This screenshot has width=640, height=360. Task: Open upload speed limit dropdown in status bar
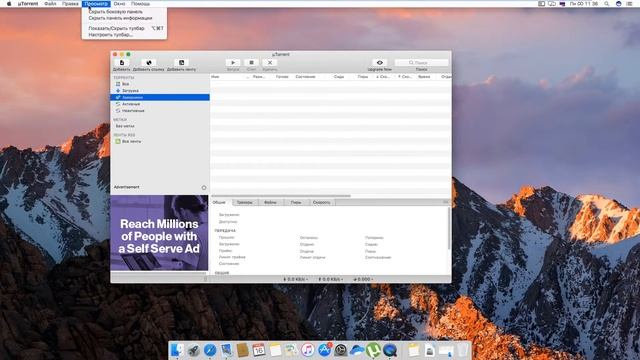(331, 279)
